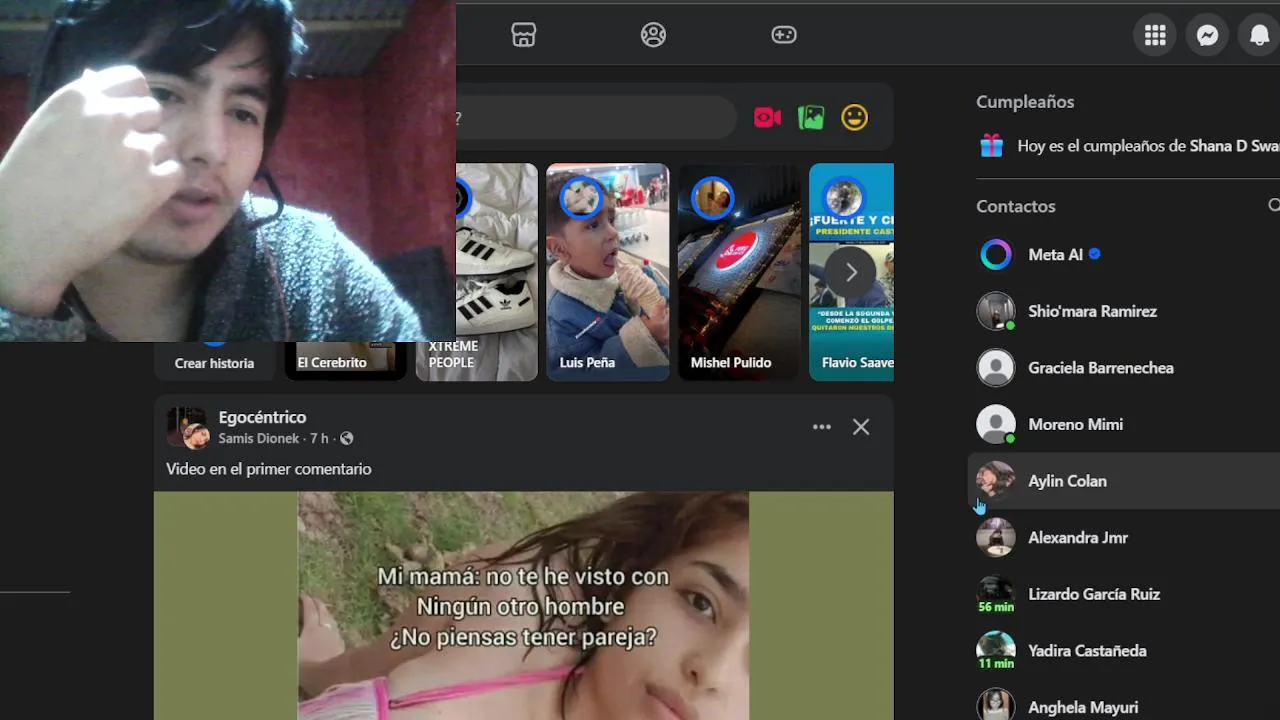This screenshot has width=1280, height=720.
Task: Click the name Graciela Barrenechea
Action: 1101,368
